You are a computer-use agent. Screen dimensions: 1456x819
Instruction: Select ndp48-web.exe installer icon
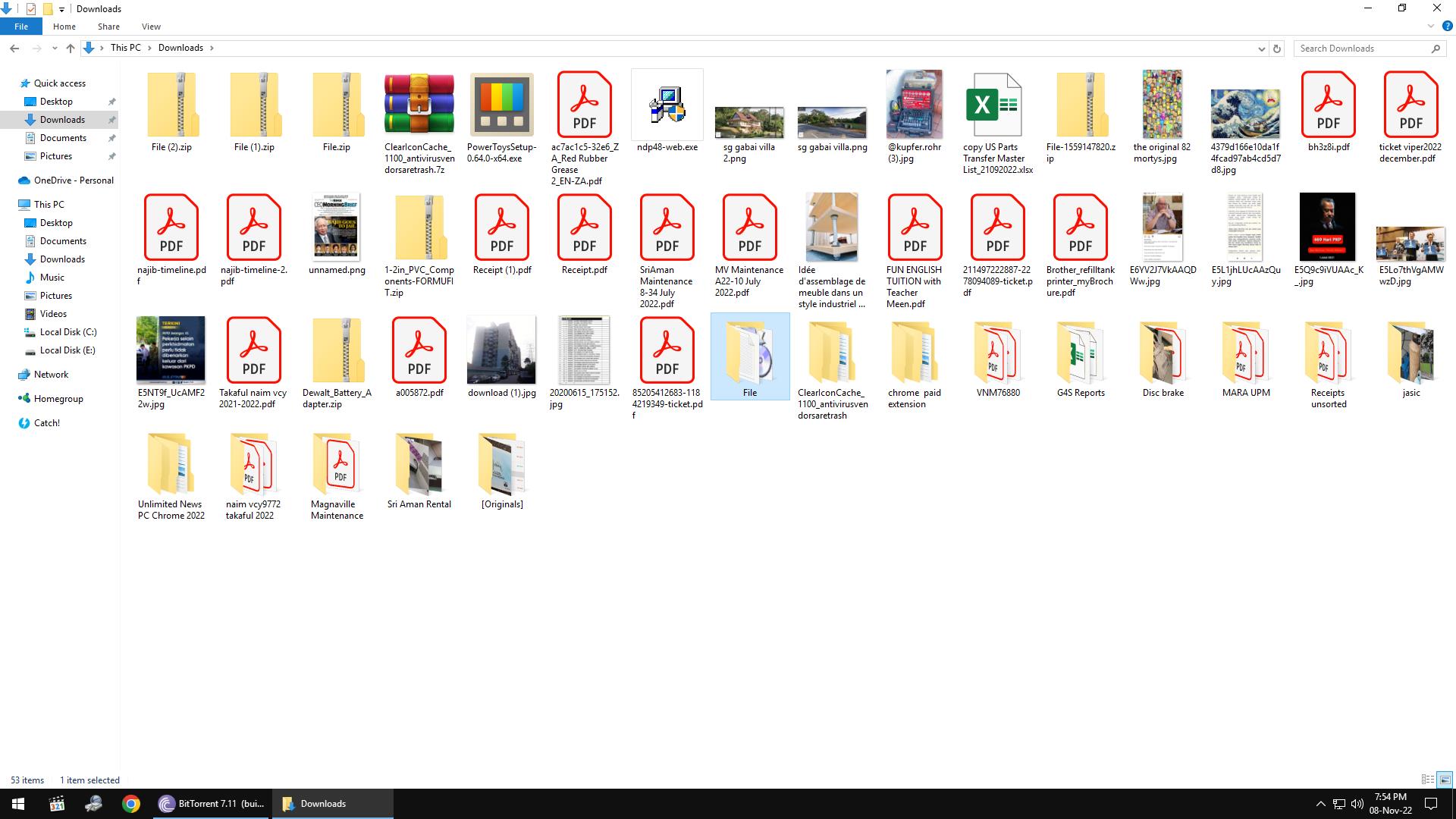coord(667,105)
